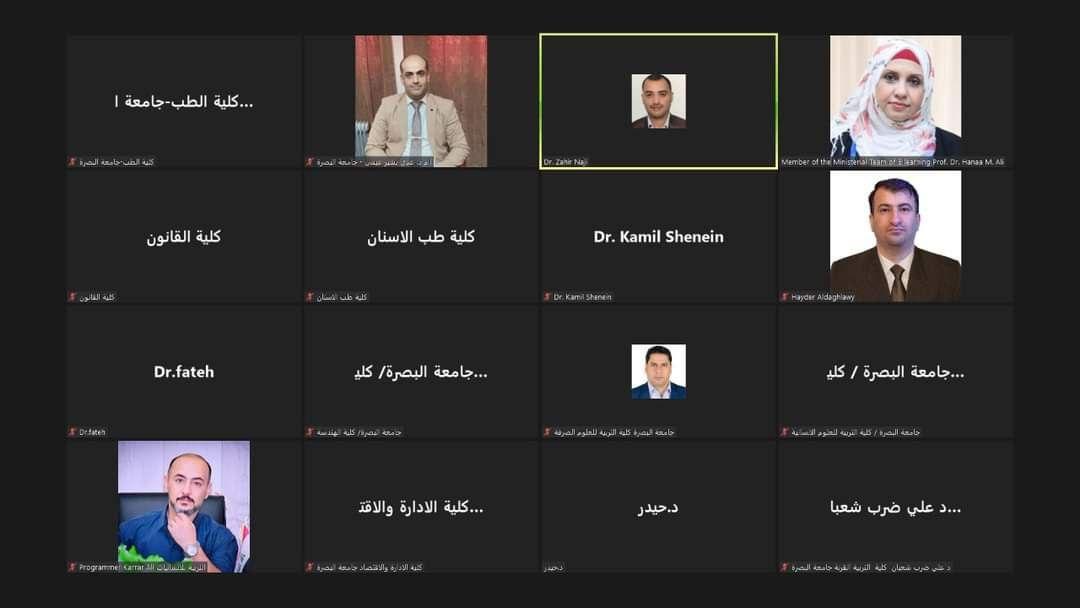Click the small profile photo in third row
The width and height of the screenshot is (1080, 608).
click(x=658, y=371)
